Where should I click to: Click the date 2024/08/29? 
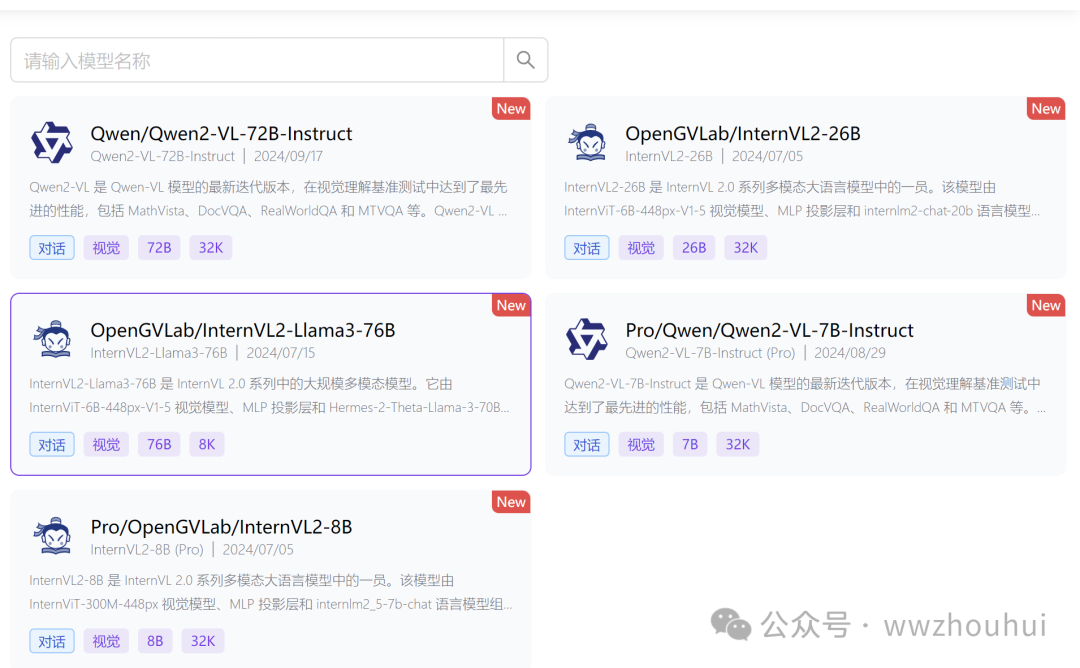click(x=850, y=353)
